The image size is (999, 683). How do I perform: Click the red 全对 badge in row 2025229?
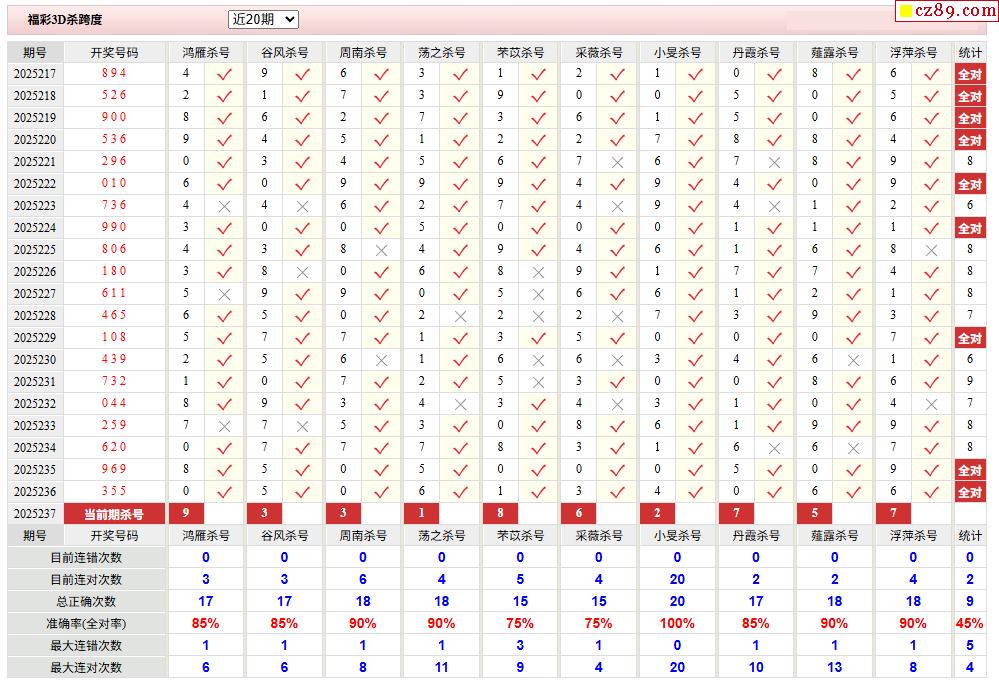(x=970, y=338)
